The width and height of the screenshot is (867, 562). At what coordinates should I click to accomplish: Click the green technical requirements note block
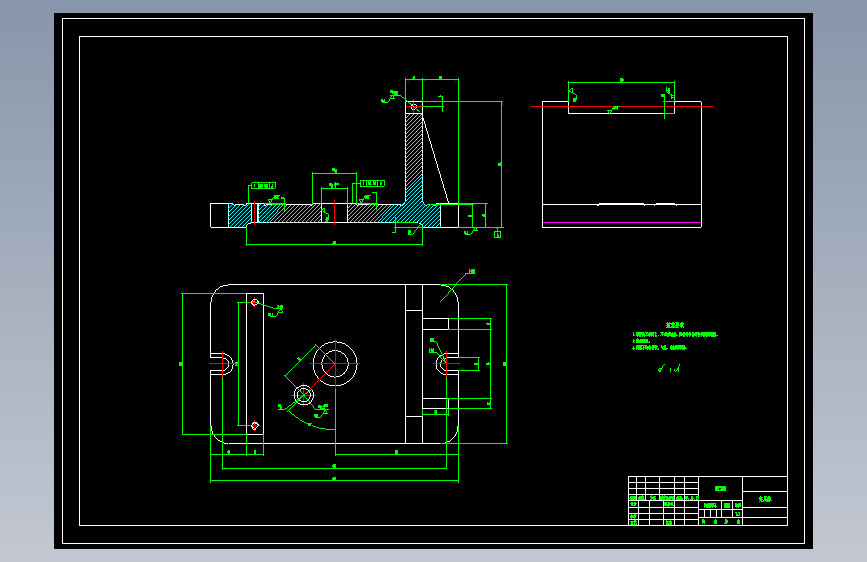tap(675, 337)
